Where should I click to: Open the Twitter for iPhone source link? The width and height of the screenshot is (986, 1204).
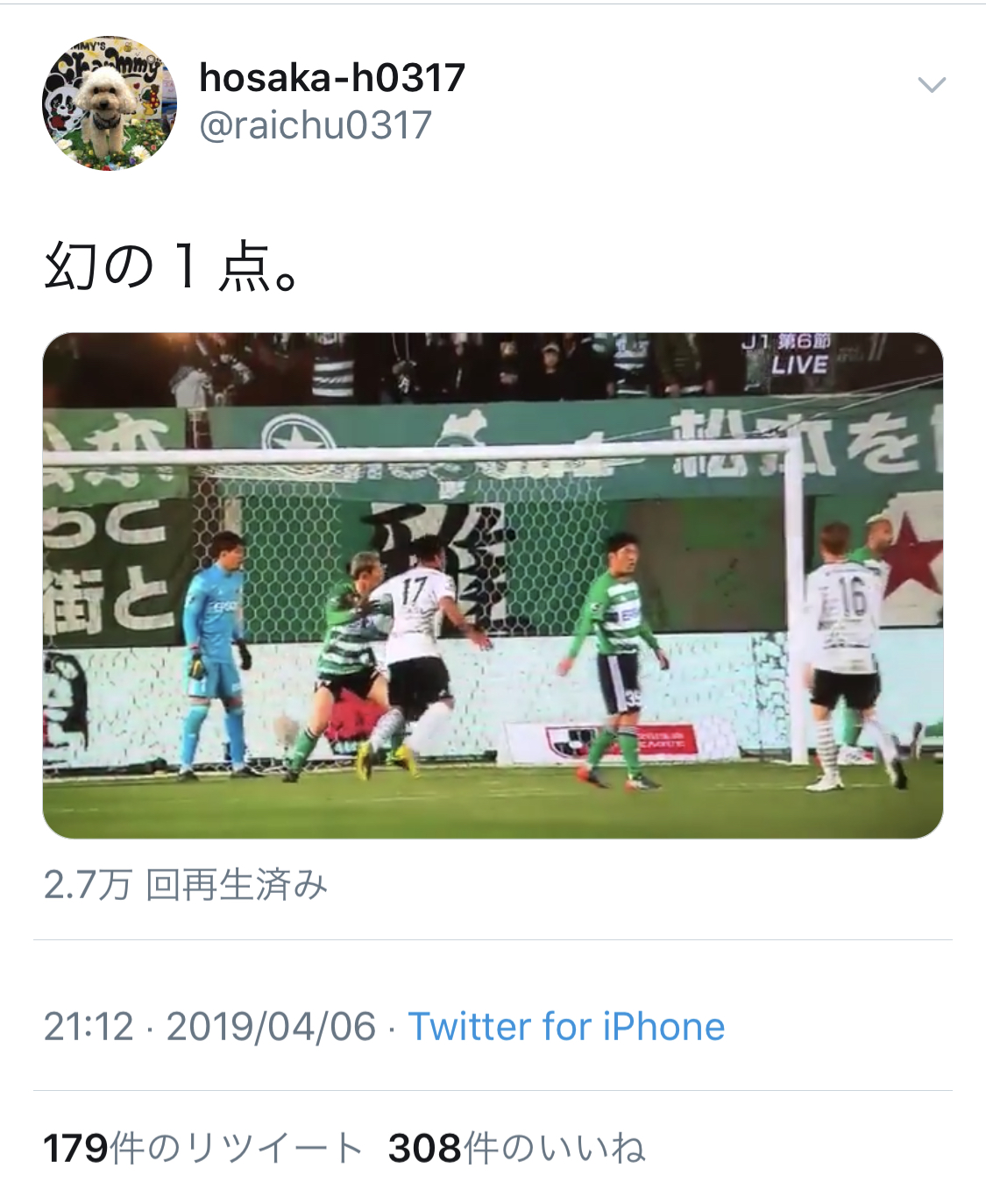(x=566, y=1027)
